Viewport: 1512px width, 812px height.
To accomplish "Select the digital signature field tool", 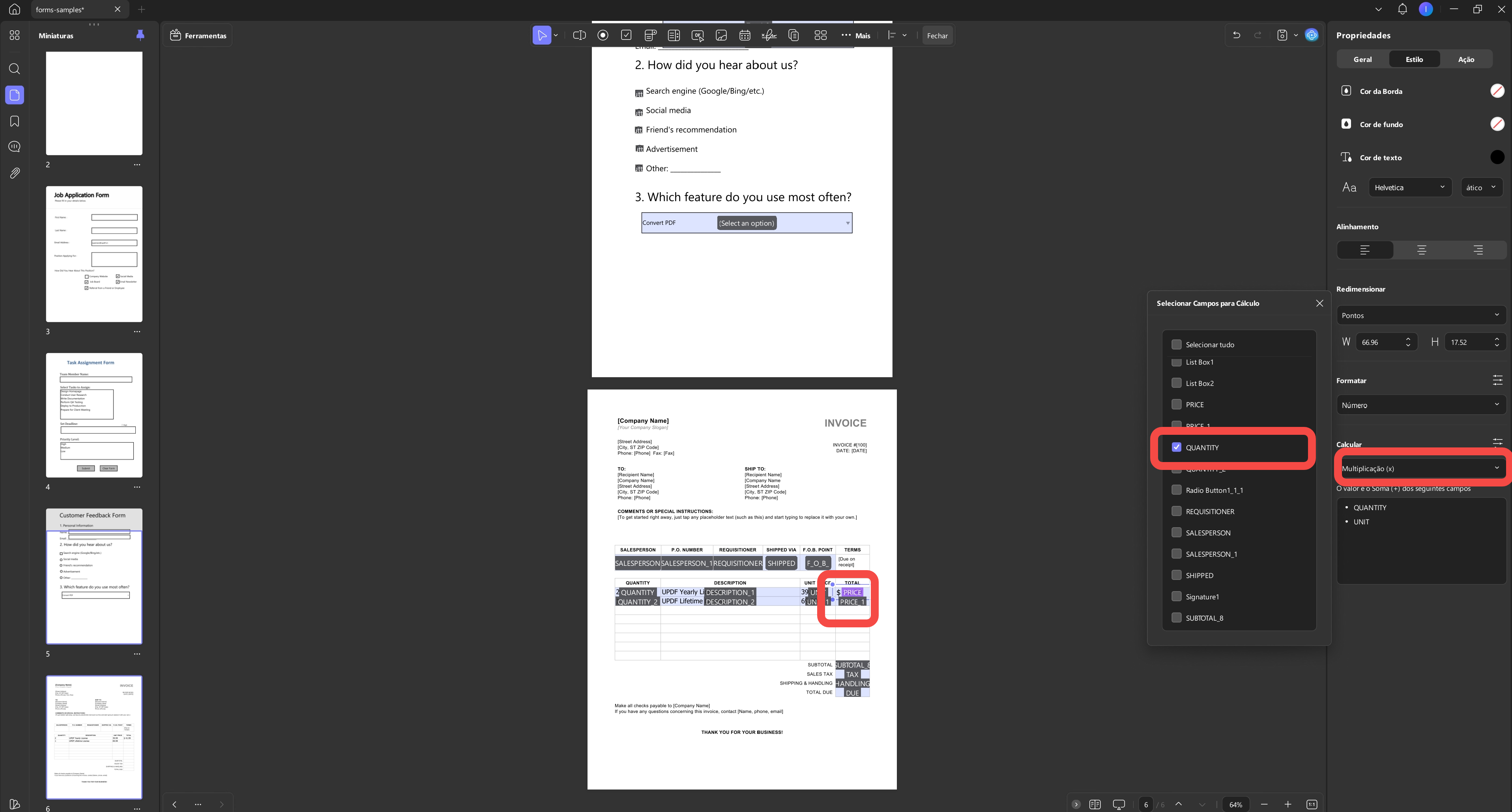I will tap(768, 35).
